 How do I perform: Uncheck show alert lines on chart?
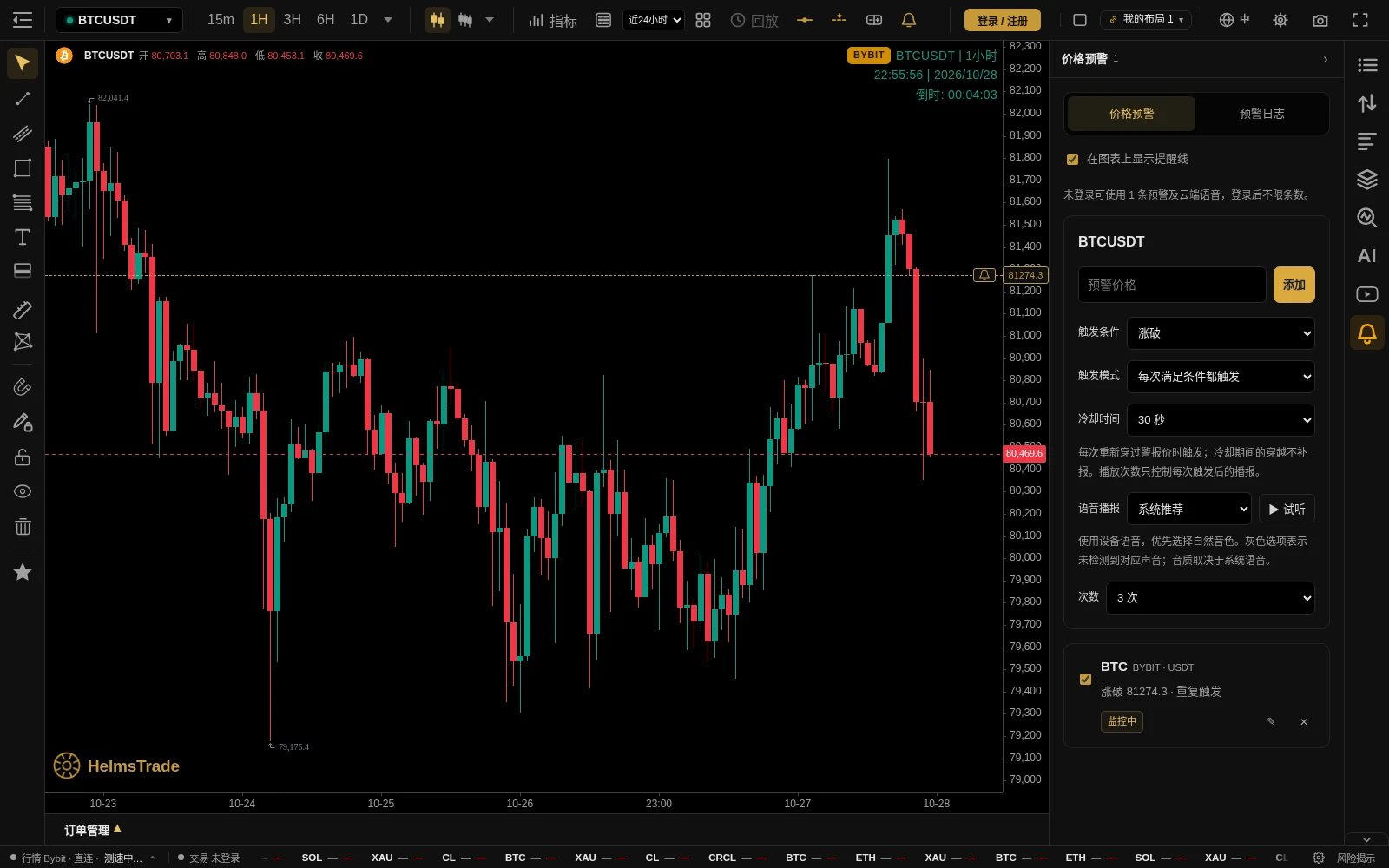coord(1072,159)
